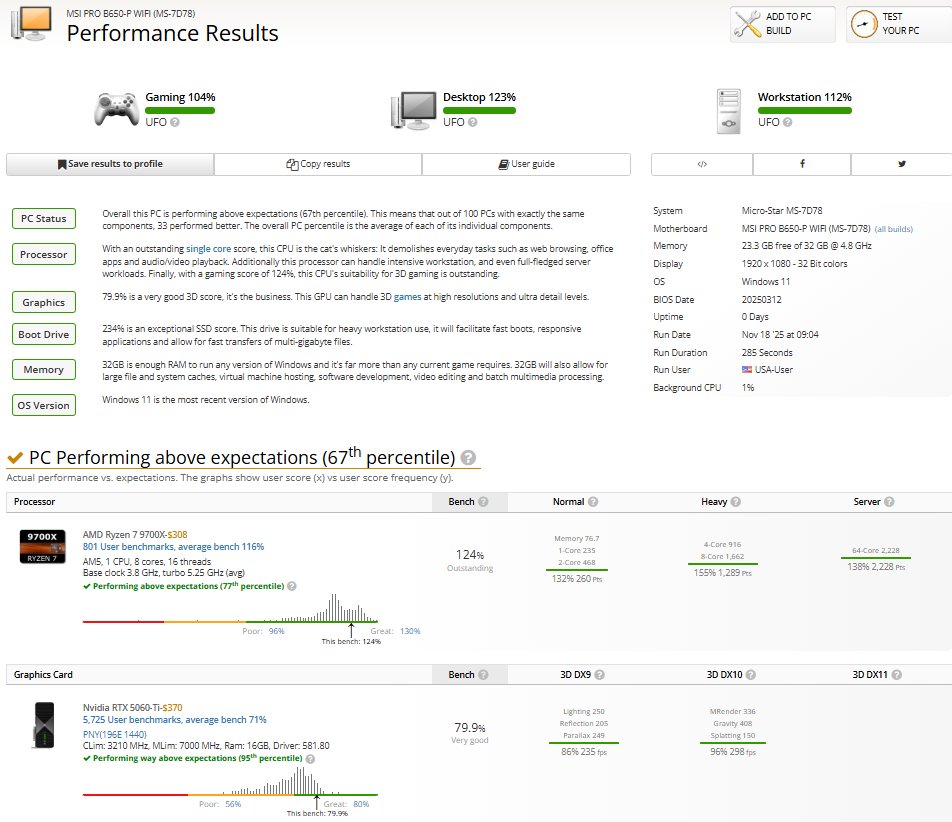Jump to Graphics section
Image resolution: width=952 pixels, height=822 pixels.
pos(44,302)
